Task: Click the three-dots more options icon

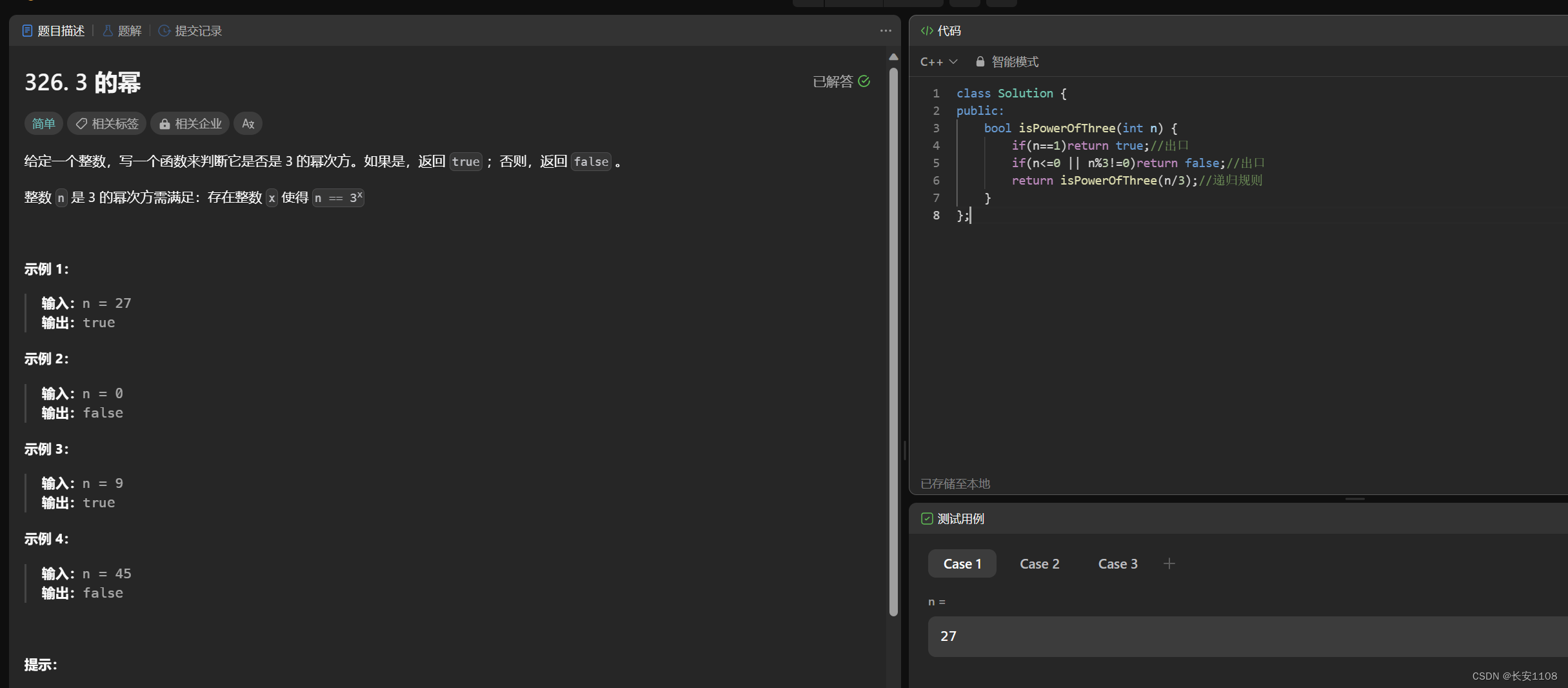Action: 886,31
